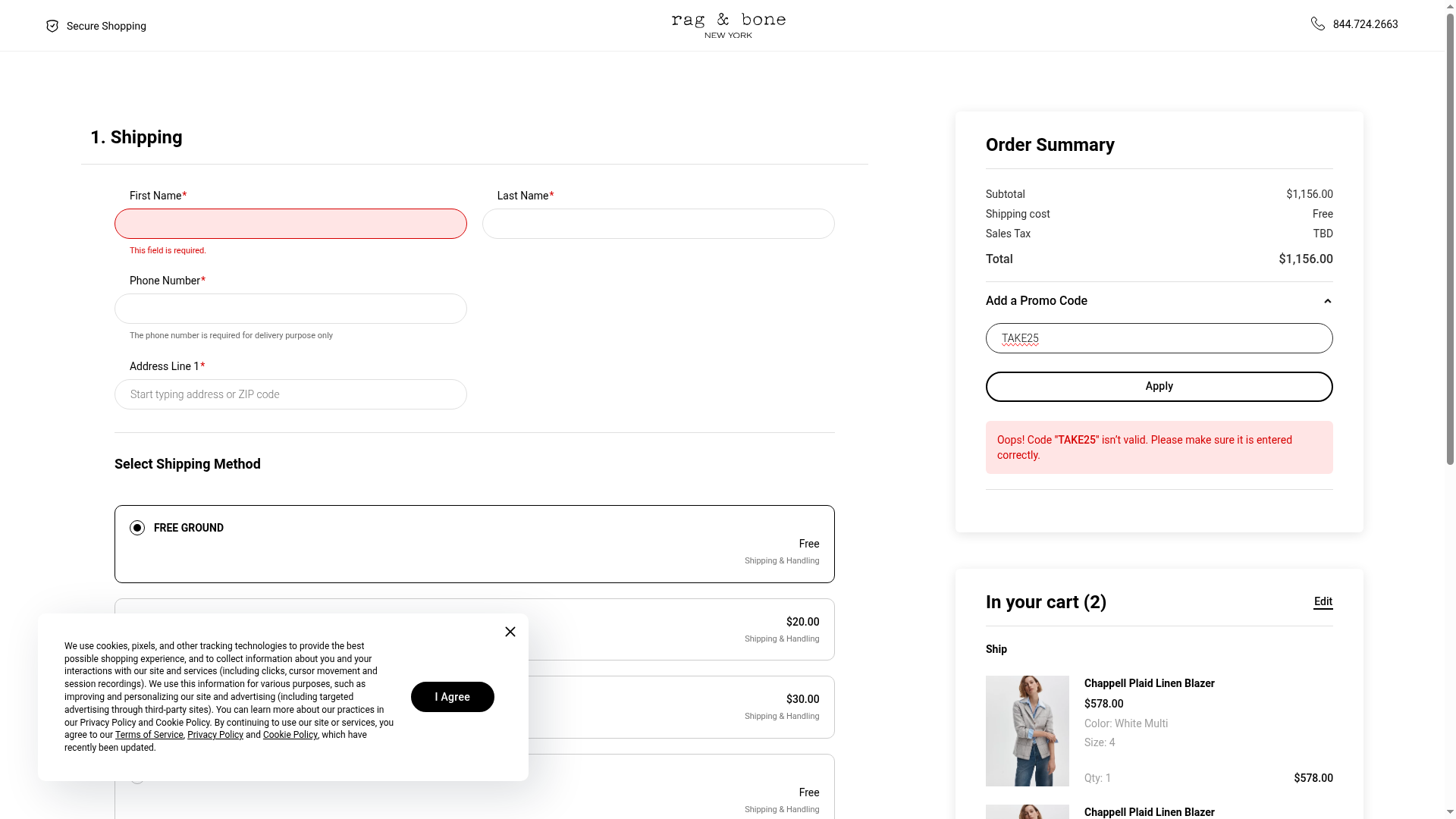Open the Terms of Service link
This screenshot has width=1456, height=819.
click(x=149, y=735)
